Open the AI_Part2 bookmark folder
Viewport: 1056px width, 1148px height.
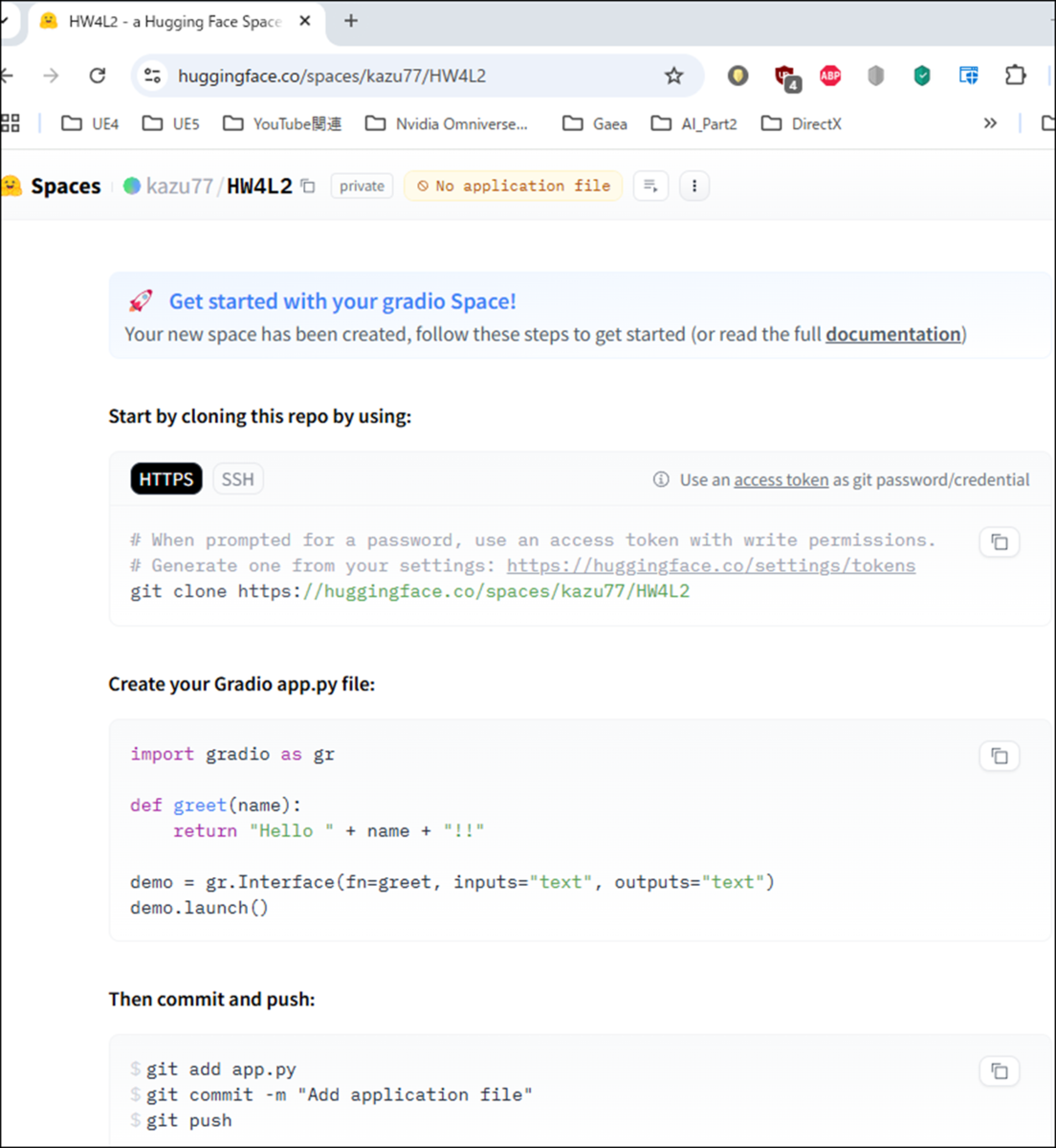coord(693,123)
